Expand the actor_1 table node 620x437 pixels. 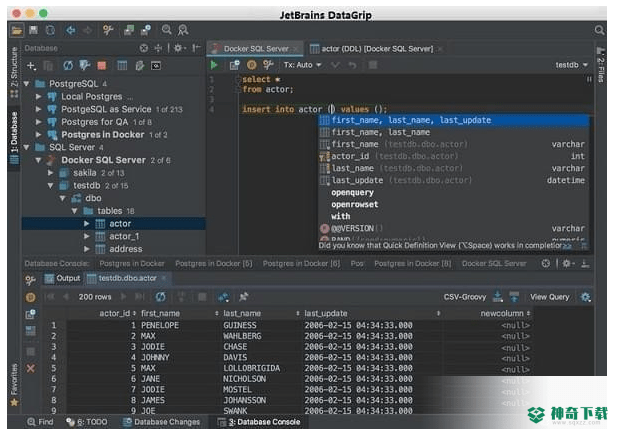(87, 236)
